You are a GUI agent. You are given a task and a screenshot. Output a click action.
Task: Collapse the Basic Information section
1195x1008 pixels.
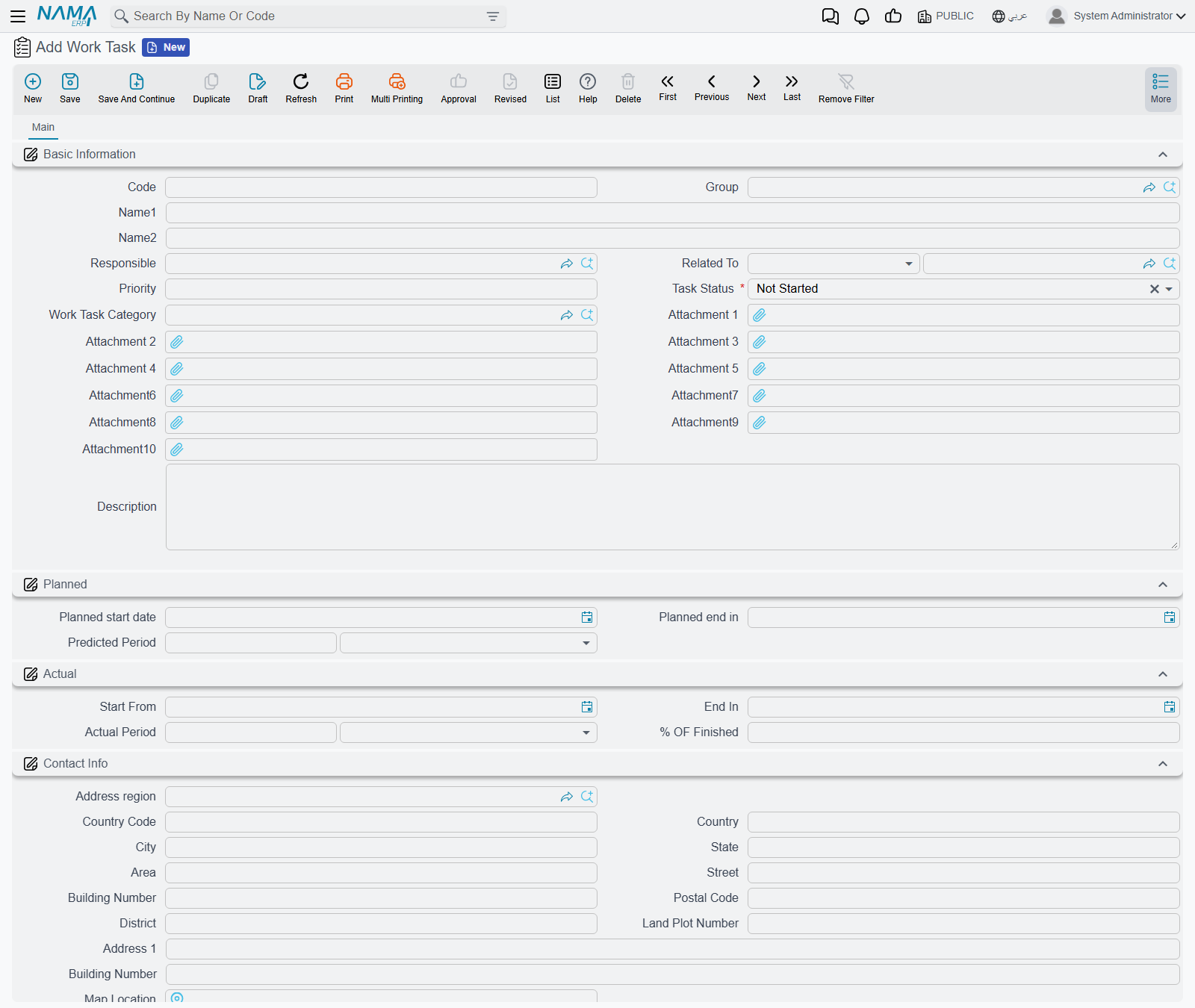pyautogui.click(x=1163, y=155)
